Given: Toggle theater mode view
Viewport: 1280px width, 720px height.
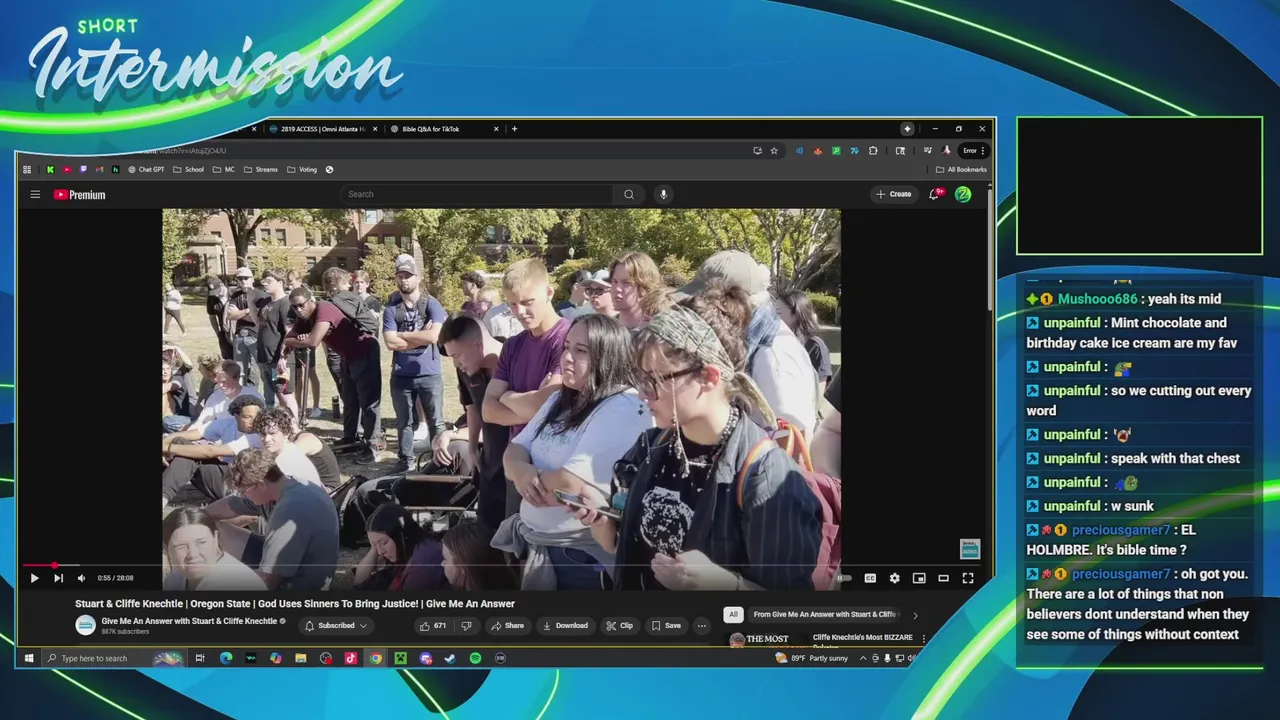Looking at the screenshot, I should click(943, 578).
